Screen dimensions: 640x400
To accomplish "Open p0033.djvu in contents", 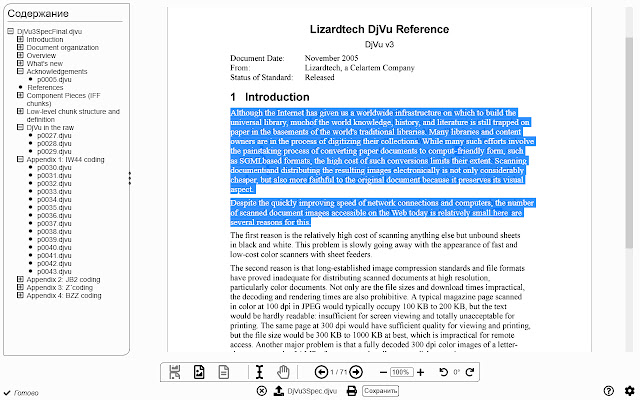I will click(54, 191).
